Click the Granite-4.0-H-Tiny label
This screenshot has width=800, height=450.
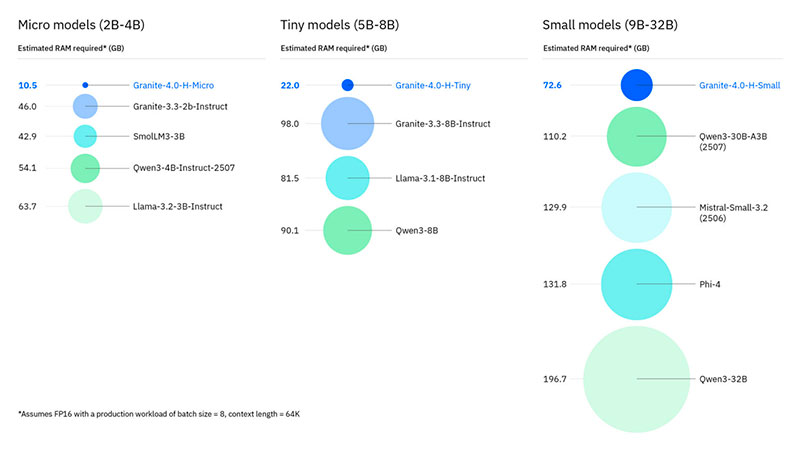432,86
